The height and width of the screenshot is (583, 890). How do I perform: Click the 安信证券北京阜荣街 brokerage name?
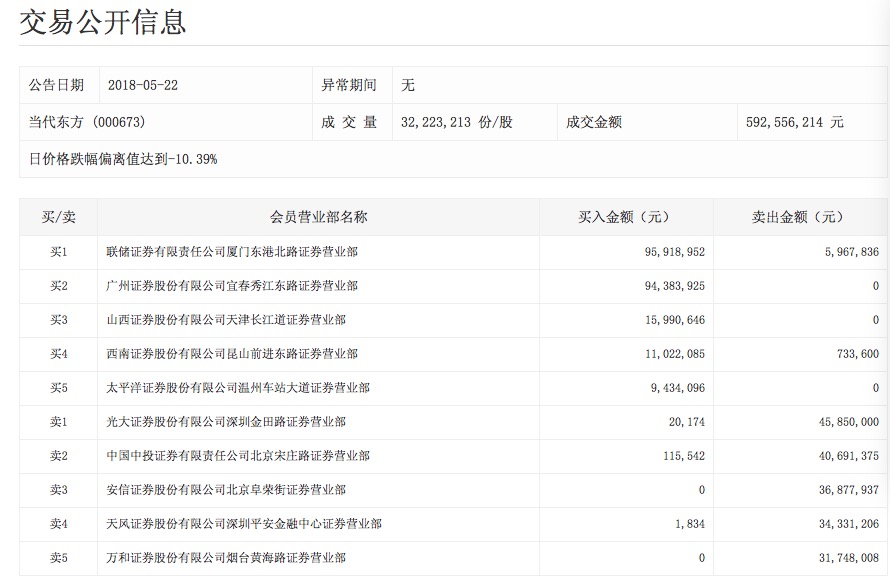click(226, 490)
